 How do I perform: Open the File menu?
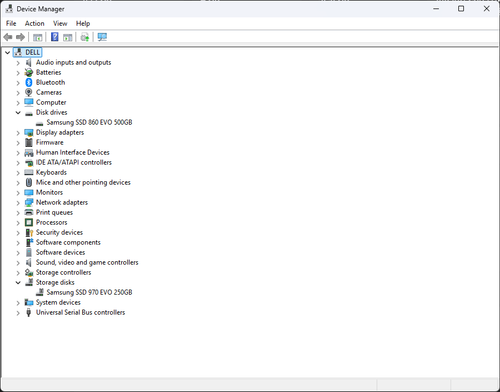click(11, 23)
